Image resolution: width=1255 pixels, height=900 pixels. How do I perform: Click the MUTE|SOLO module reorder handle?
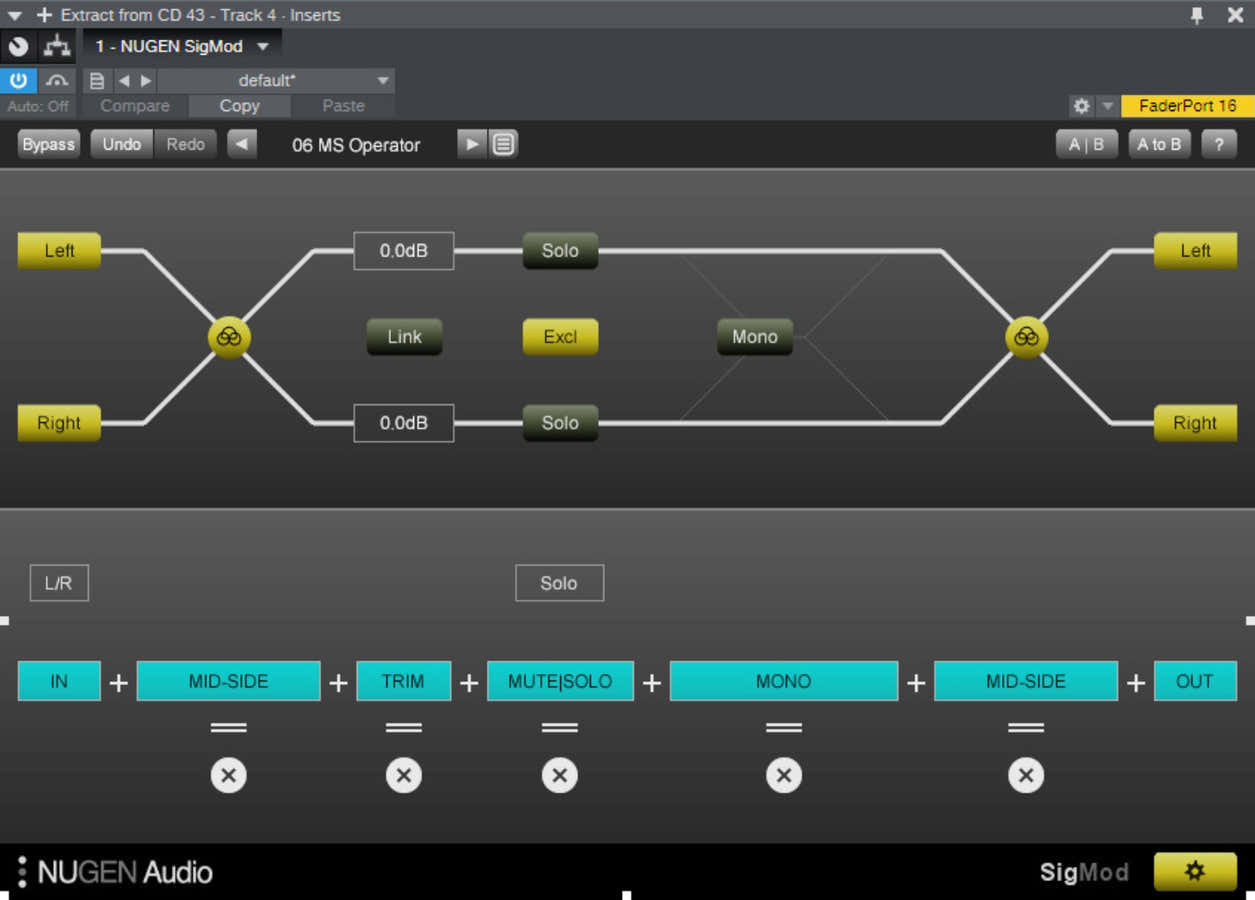tap(560, 728)
